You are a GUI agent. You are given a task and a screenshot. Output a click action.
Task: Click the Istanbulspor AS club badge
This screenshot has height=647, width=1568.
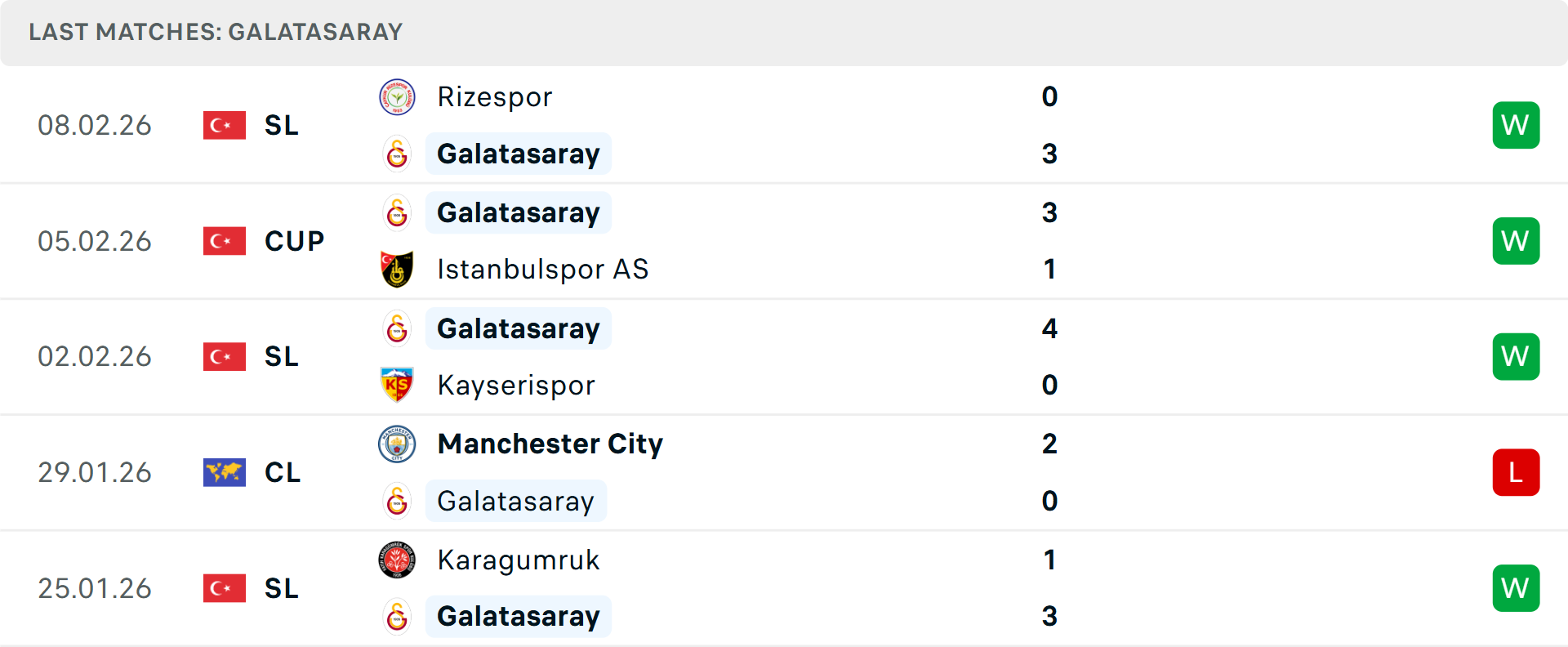(x=397, y=270)
